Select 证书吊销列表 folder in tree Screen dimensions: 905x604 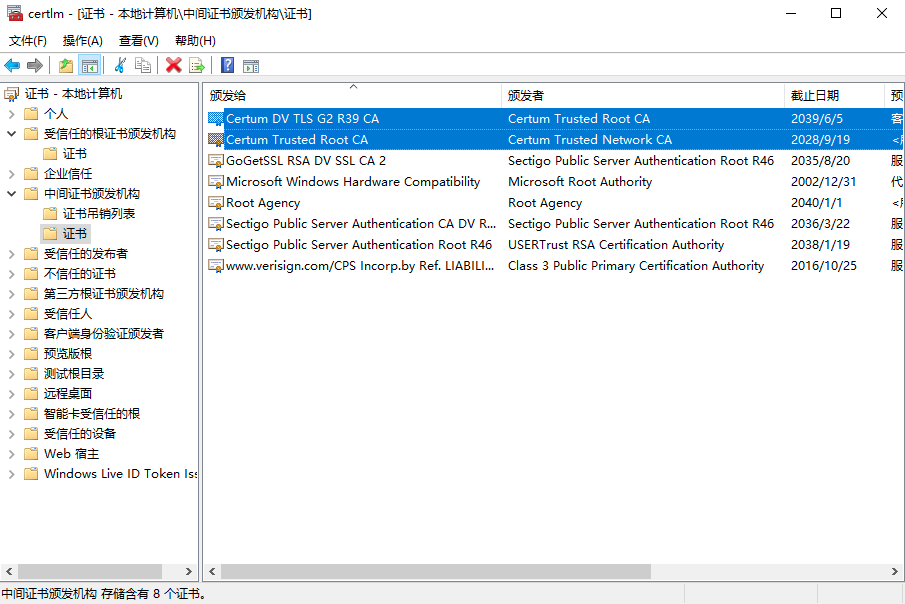[x=98, y=214]
